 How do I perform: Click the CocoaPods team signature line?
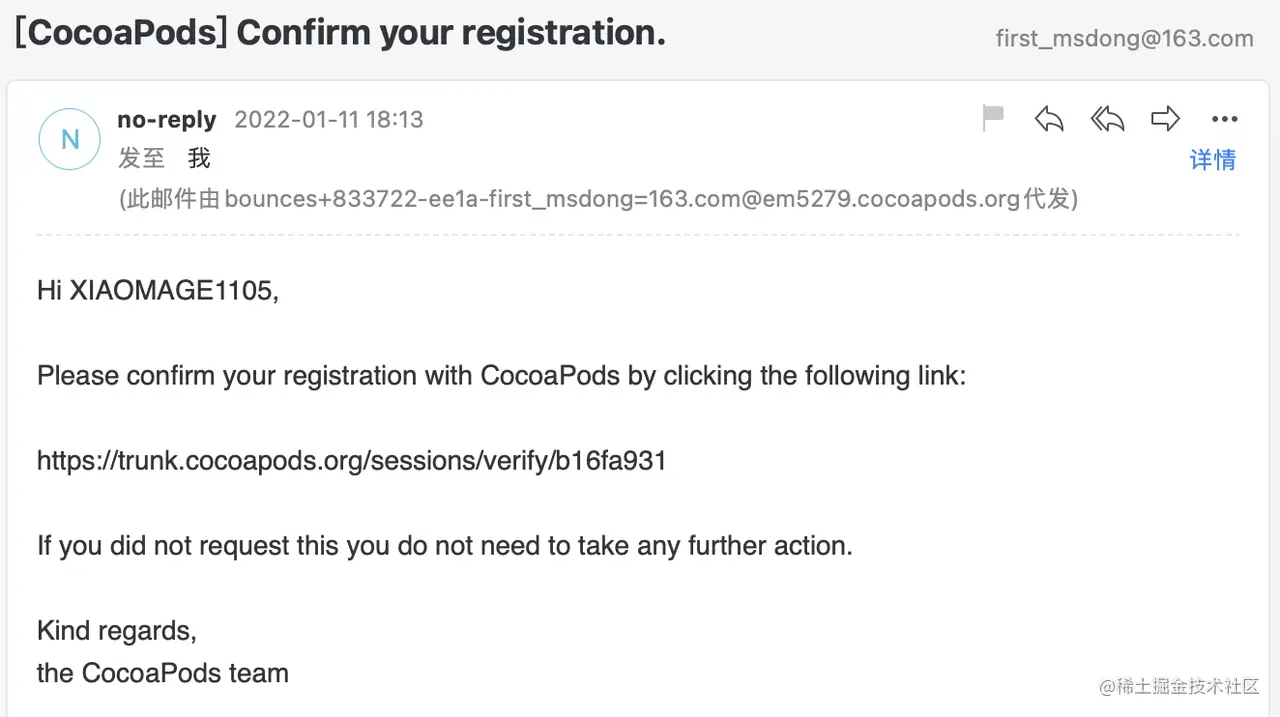tap(163, 673)
